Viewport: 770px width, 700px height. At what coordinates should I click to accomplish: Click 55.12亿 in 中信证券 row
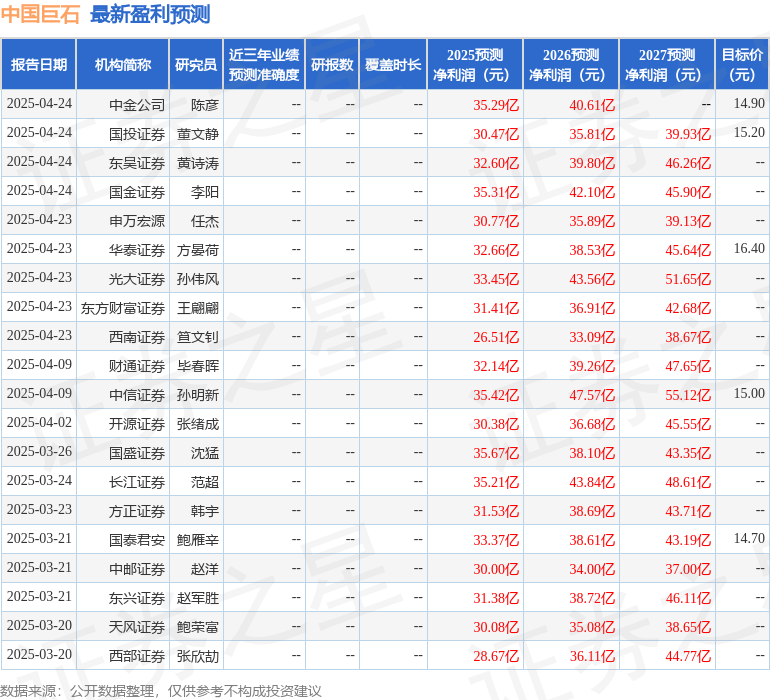click(x=688, y=395)
